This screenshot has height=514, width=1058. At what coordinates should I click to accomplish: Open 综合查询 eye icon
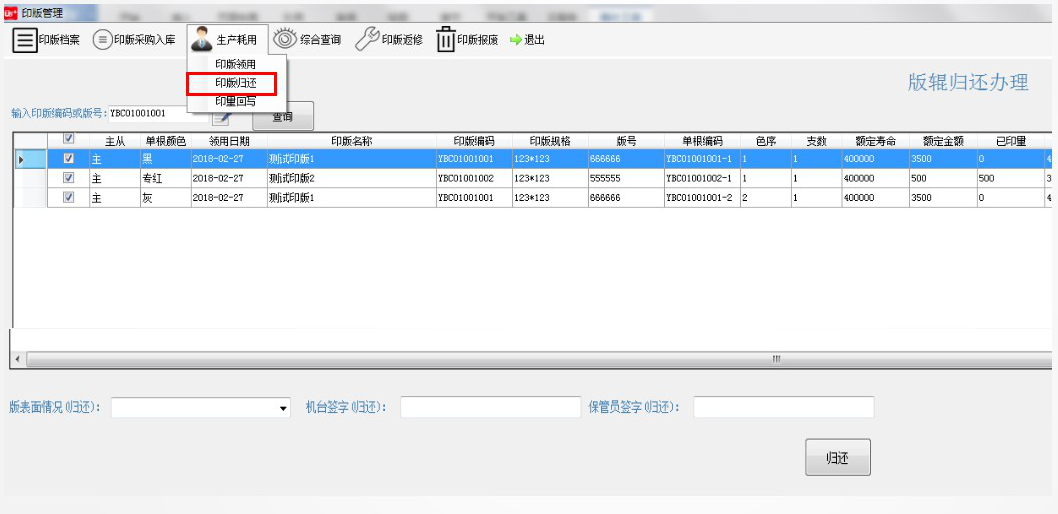point(284,40)
